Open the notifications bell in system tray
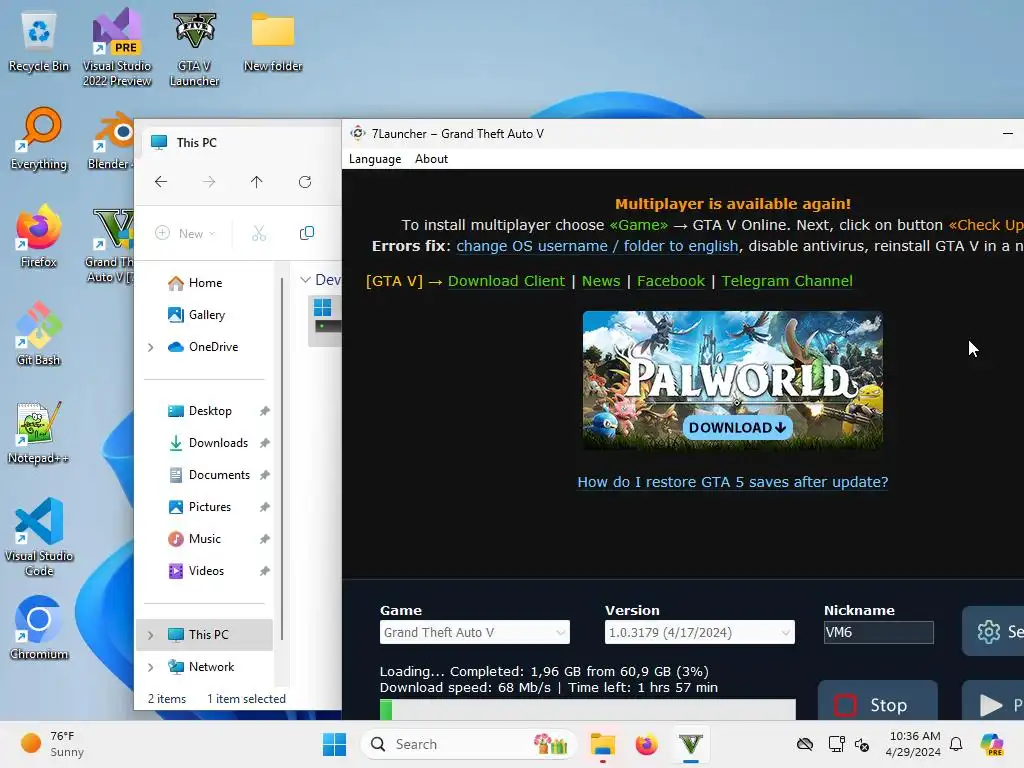1024x768 pixels. [956, 744]
